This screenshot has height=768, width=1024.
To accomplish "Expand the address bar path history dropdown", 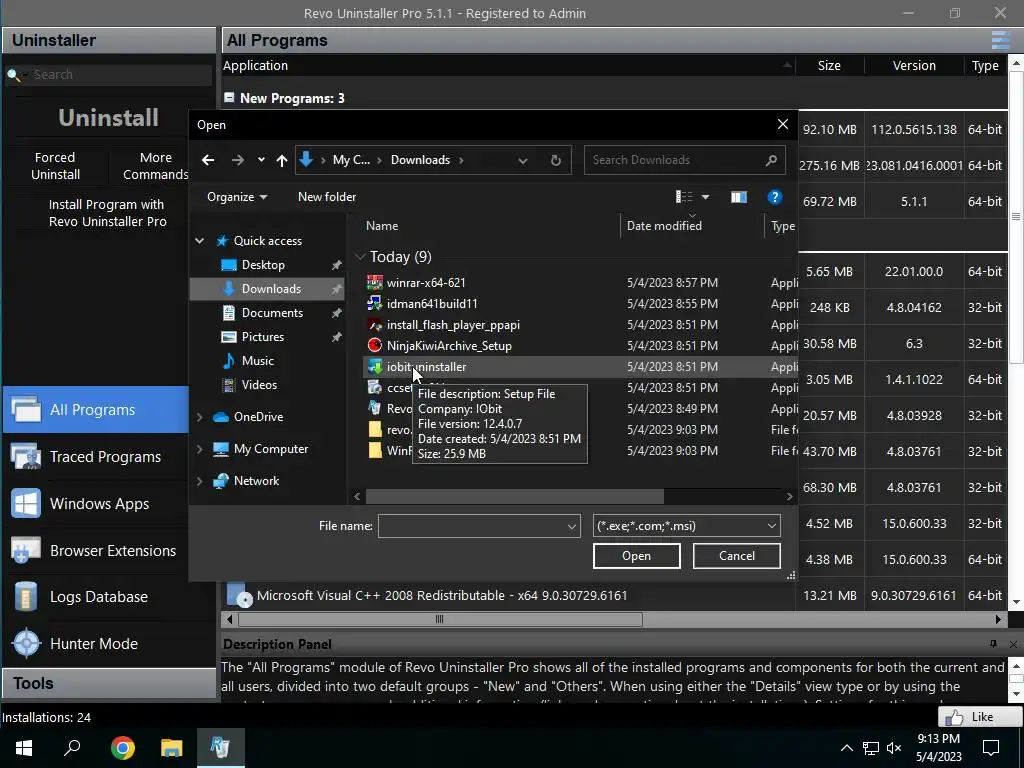I will pyautogui.click(x=522, y=160).
